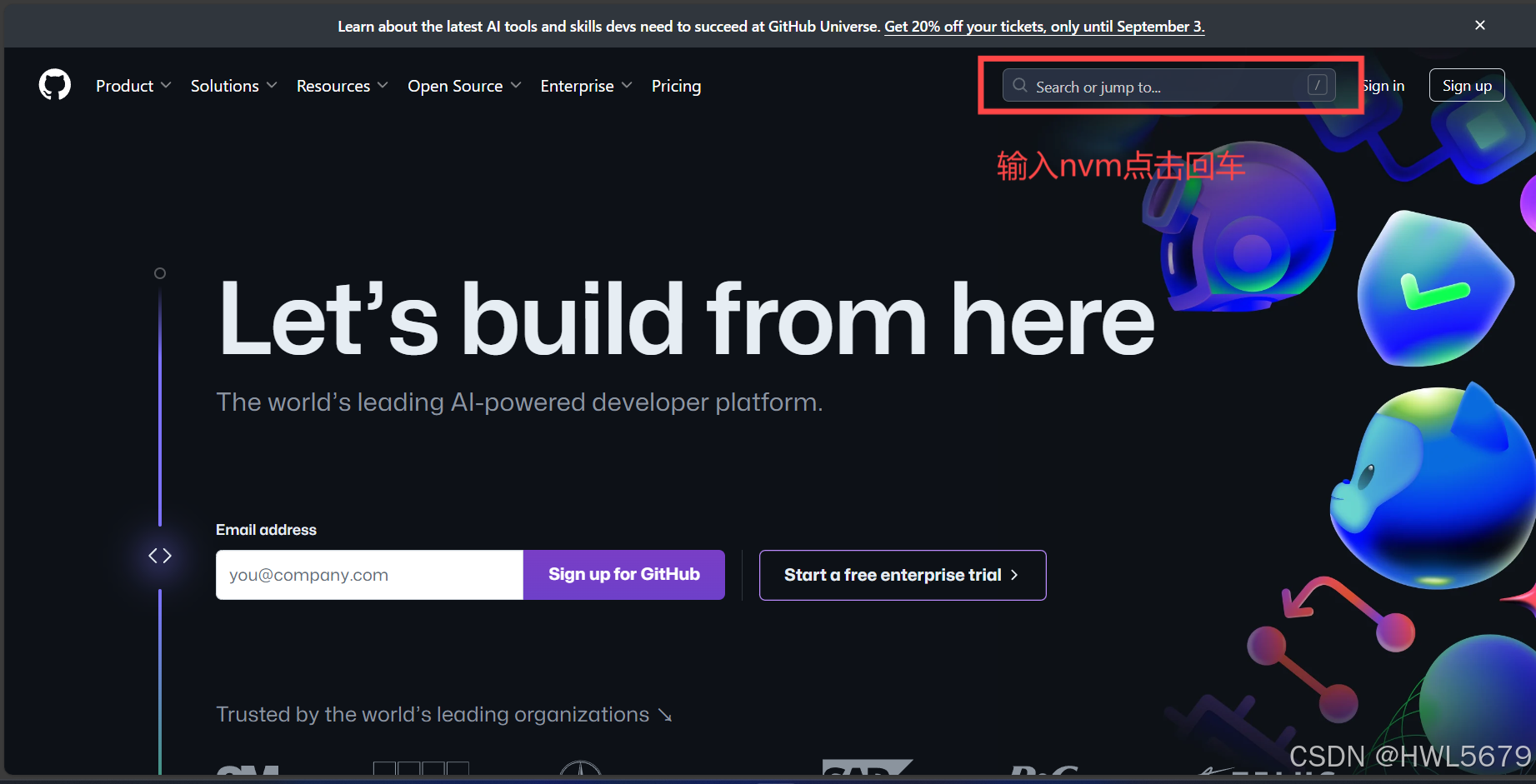Open the Resources dropdown

[343, 86]
